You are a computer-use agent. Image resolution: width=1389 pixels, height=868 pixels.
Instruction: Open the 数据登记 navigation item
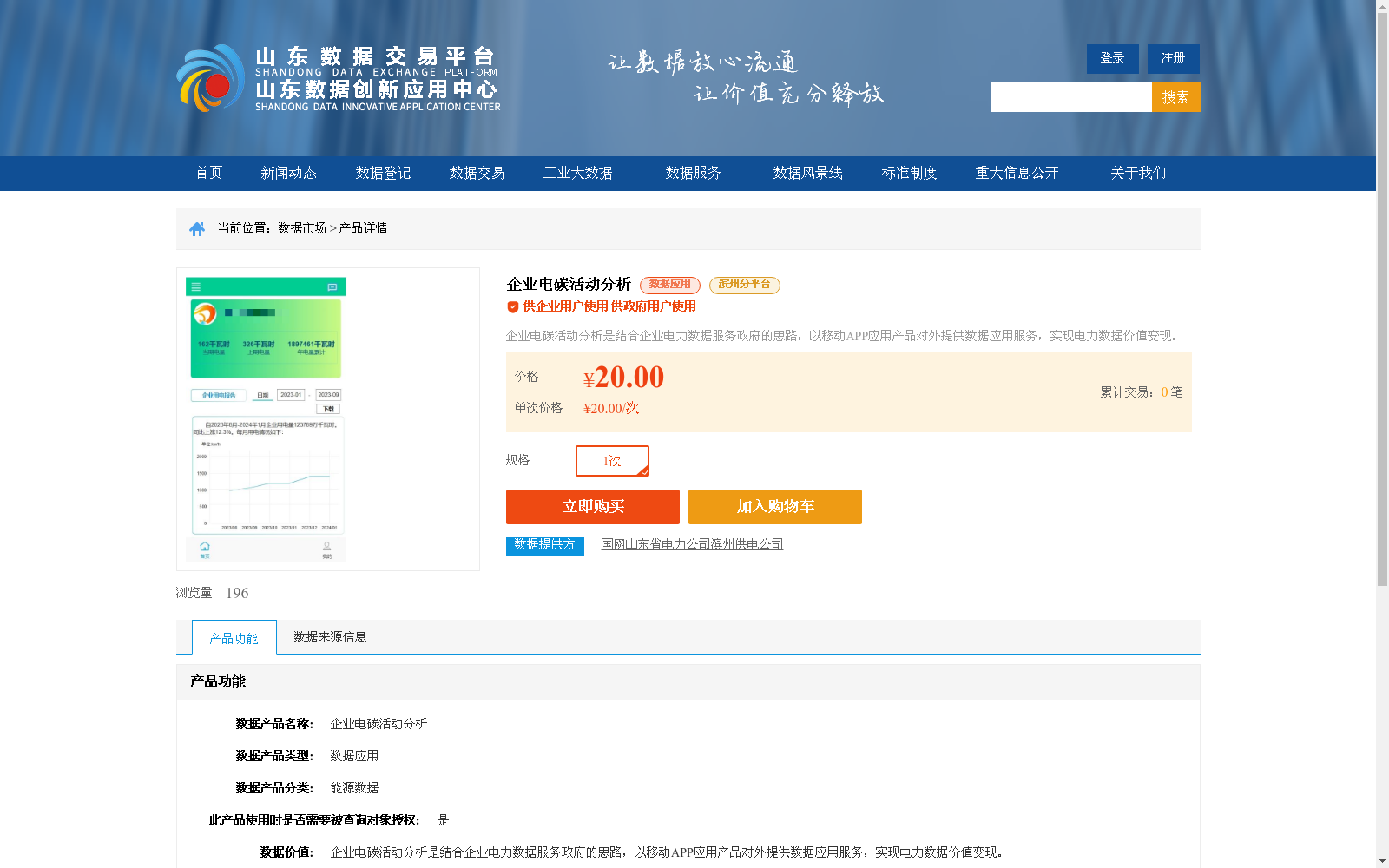coord(383,173)
